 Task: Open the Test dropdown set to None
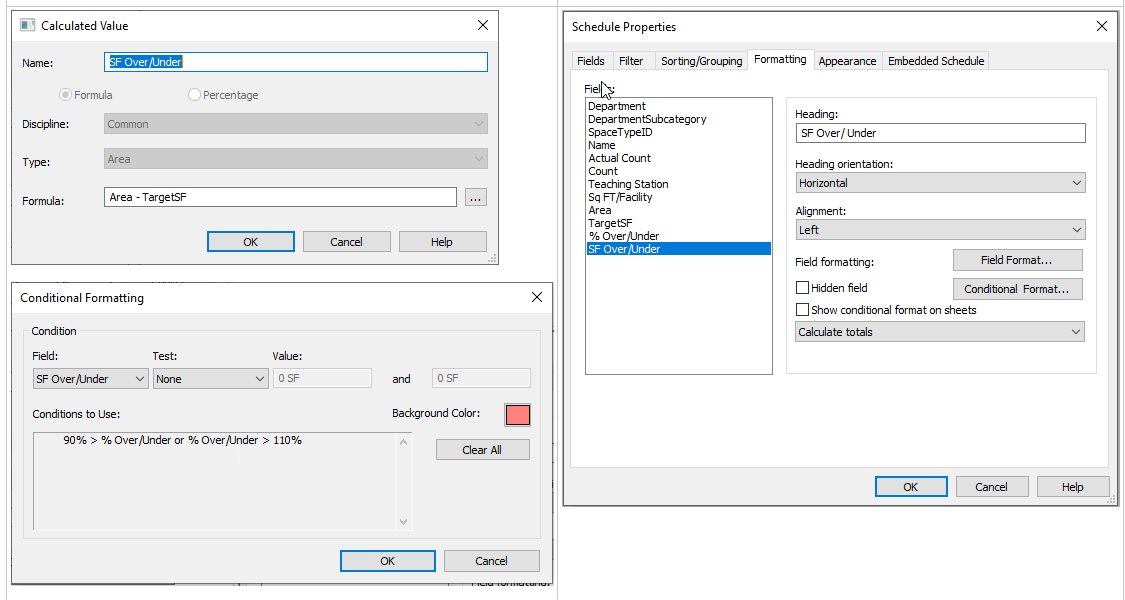(211, 379)
